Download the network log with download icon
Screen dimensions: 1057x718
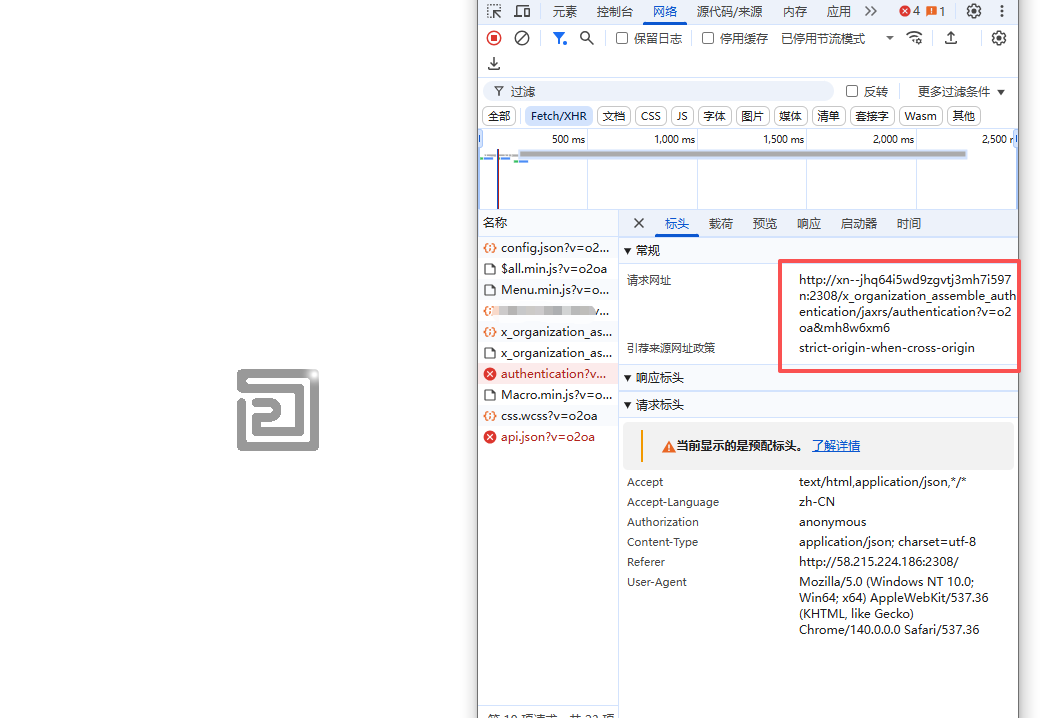click(493, 63)
